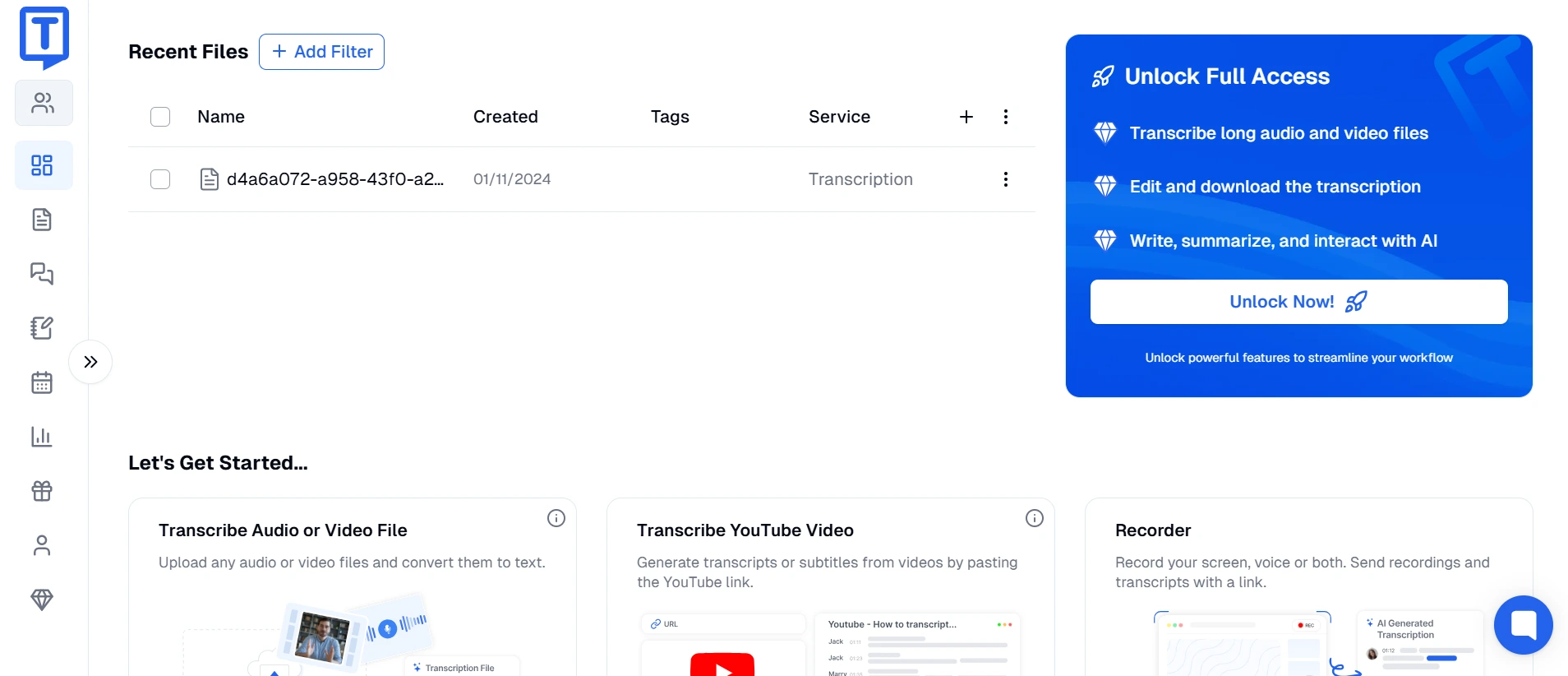Open the chat support floating widget
The height and width of the screenshot is (676, 1568).
click(1523, 625)
